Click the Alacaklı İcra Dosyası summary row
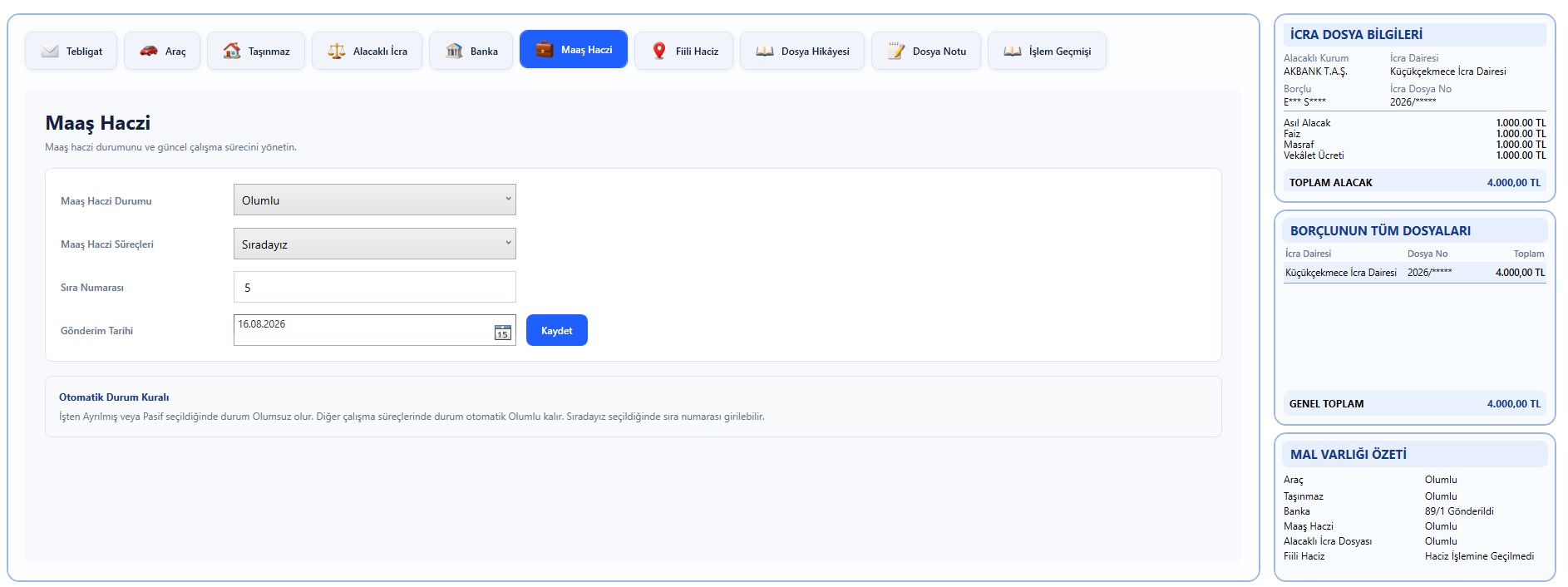The height and width of the screenshot is (587, 1568). 1415,541
